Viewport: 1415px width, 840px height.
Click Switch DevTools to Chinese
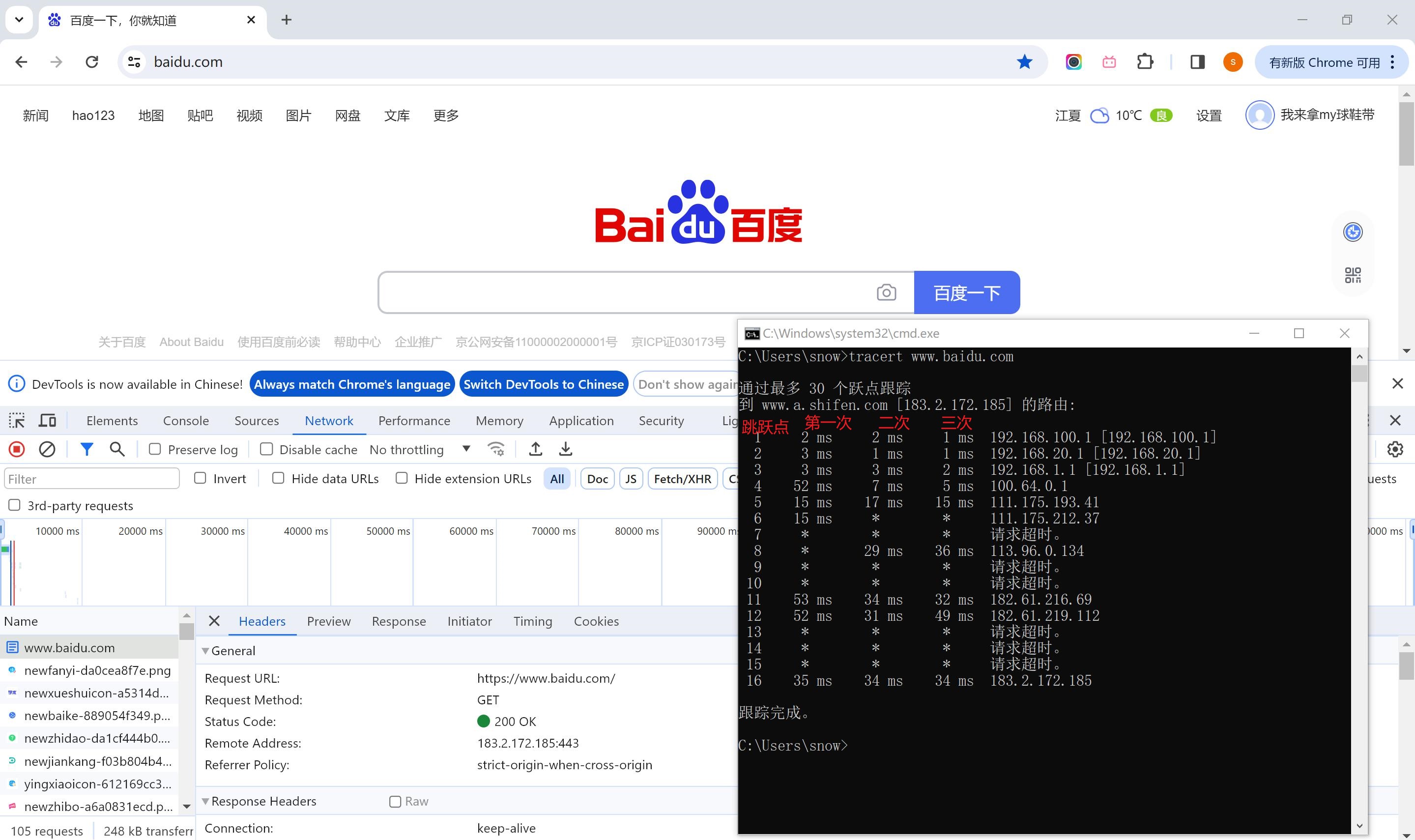544,384
